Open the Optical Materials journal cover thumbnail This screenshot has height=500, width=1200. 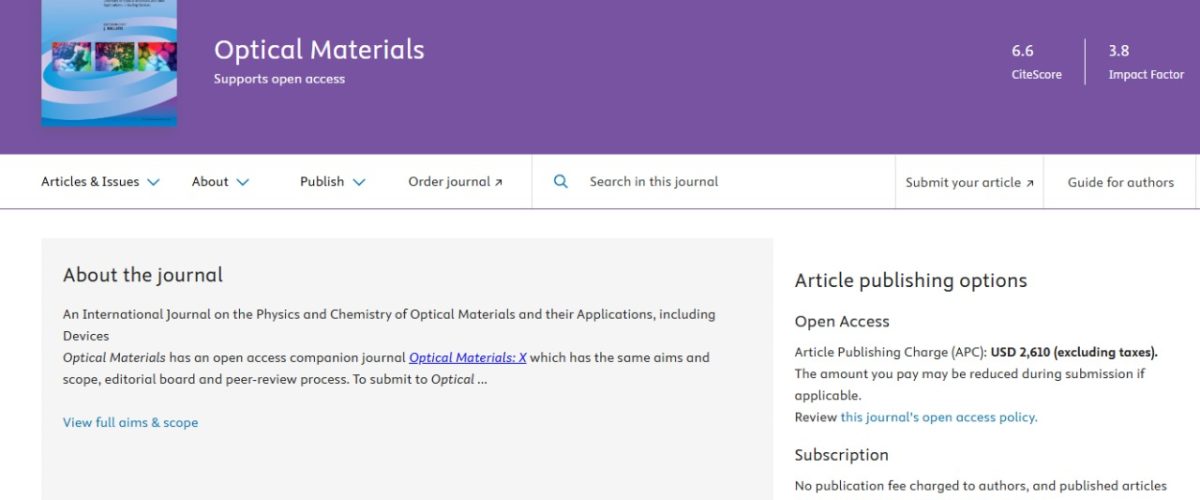click(x=109, y=63)
